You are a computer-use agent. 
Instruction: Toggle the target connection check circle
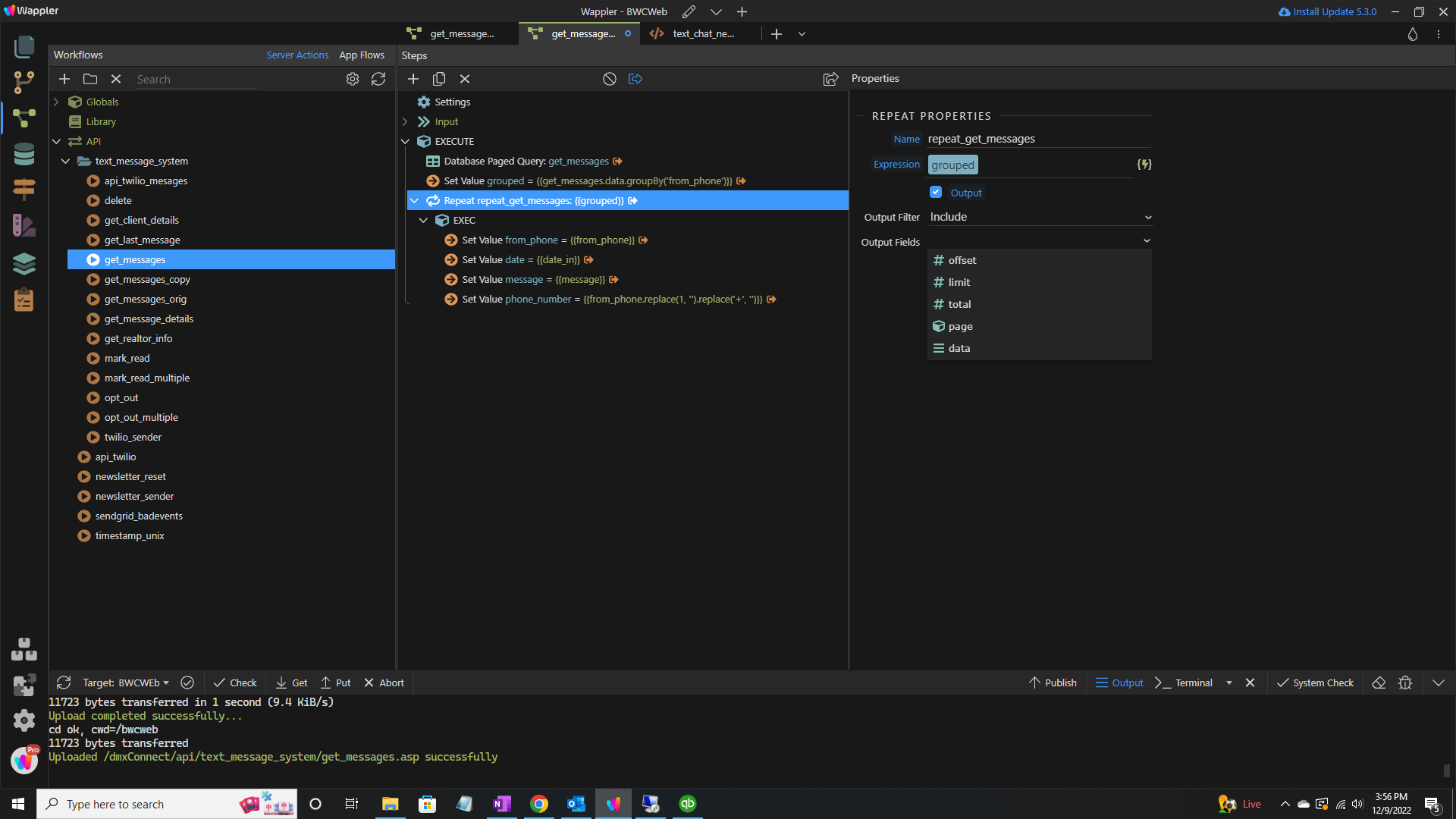tap(187, 682)
